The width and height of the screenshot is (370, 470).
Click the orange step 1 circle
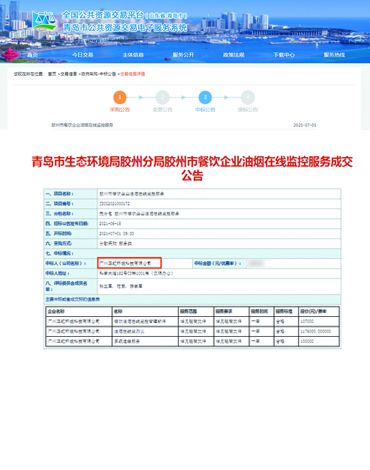(x=120, y=97)
